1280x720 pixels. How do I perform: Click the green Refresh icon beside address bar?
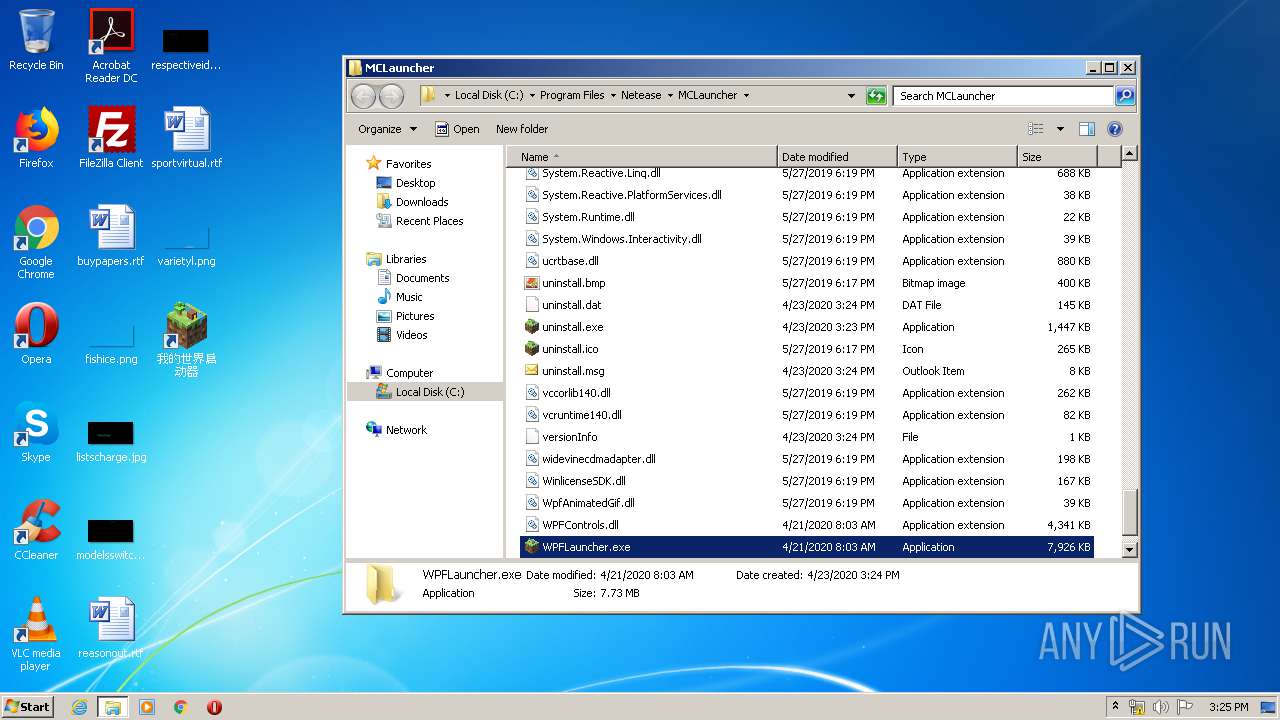[876, 96]
